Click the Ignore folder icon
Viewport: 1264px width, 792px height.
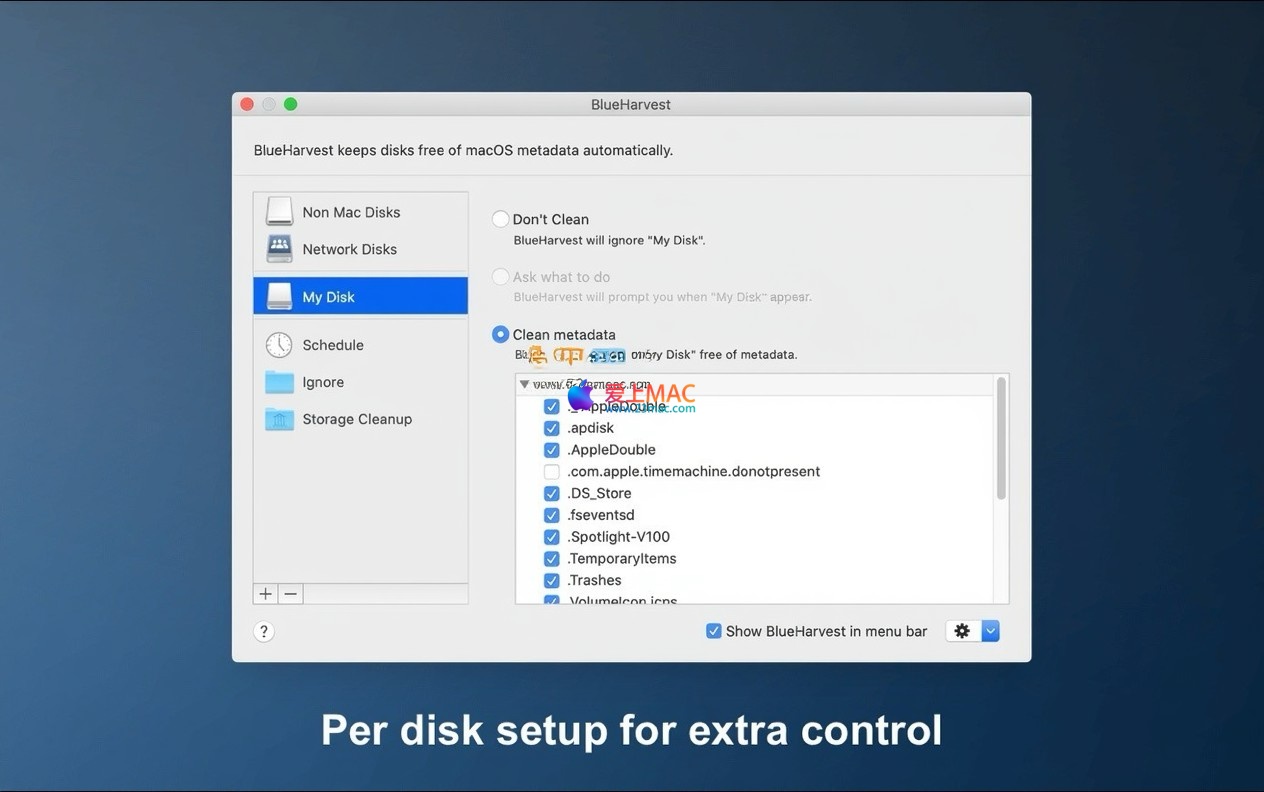click(279, 382)
